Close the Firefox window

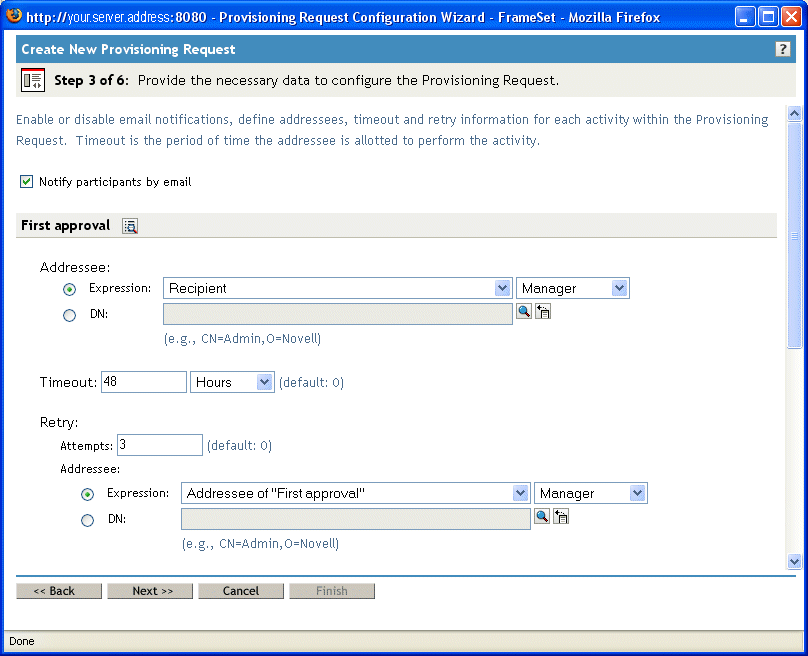click(x=791, y=16)
